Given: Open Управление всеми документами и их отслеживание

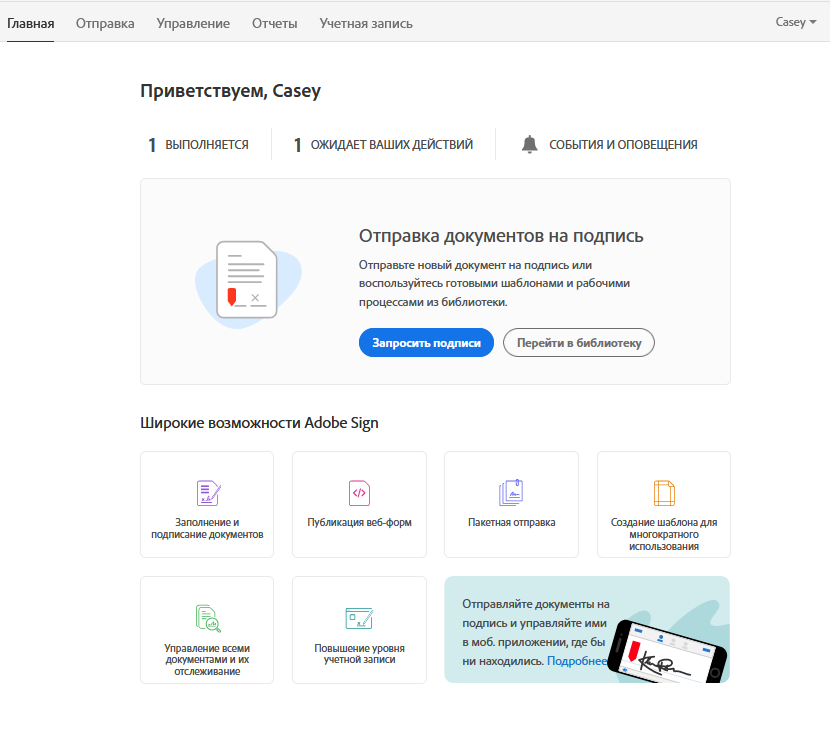Looking at the screenshot, I should (207, 660).
